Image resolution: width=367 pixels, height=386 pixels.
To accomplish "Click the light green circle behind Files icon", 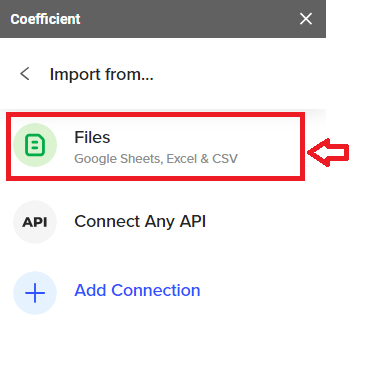I will (x=35, y=145).
